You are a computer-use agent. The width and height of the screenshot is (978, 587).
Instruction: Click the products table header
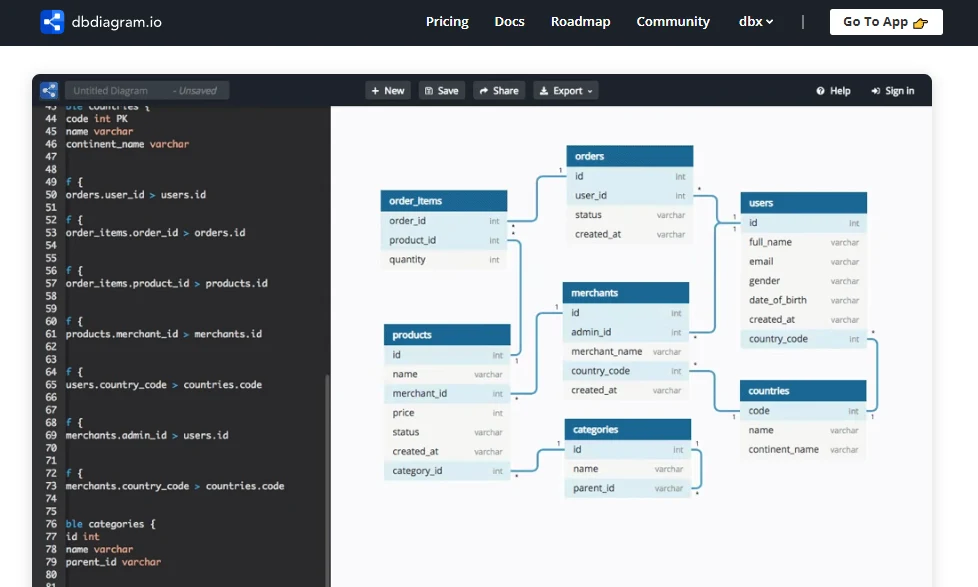(447, 335)
